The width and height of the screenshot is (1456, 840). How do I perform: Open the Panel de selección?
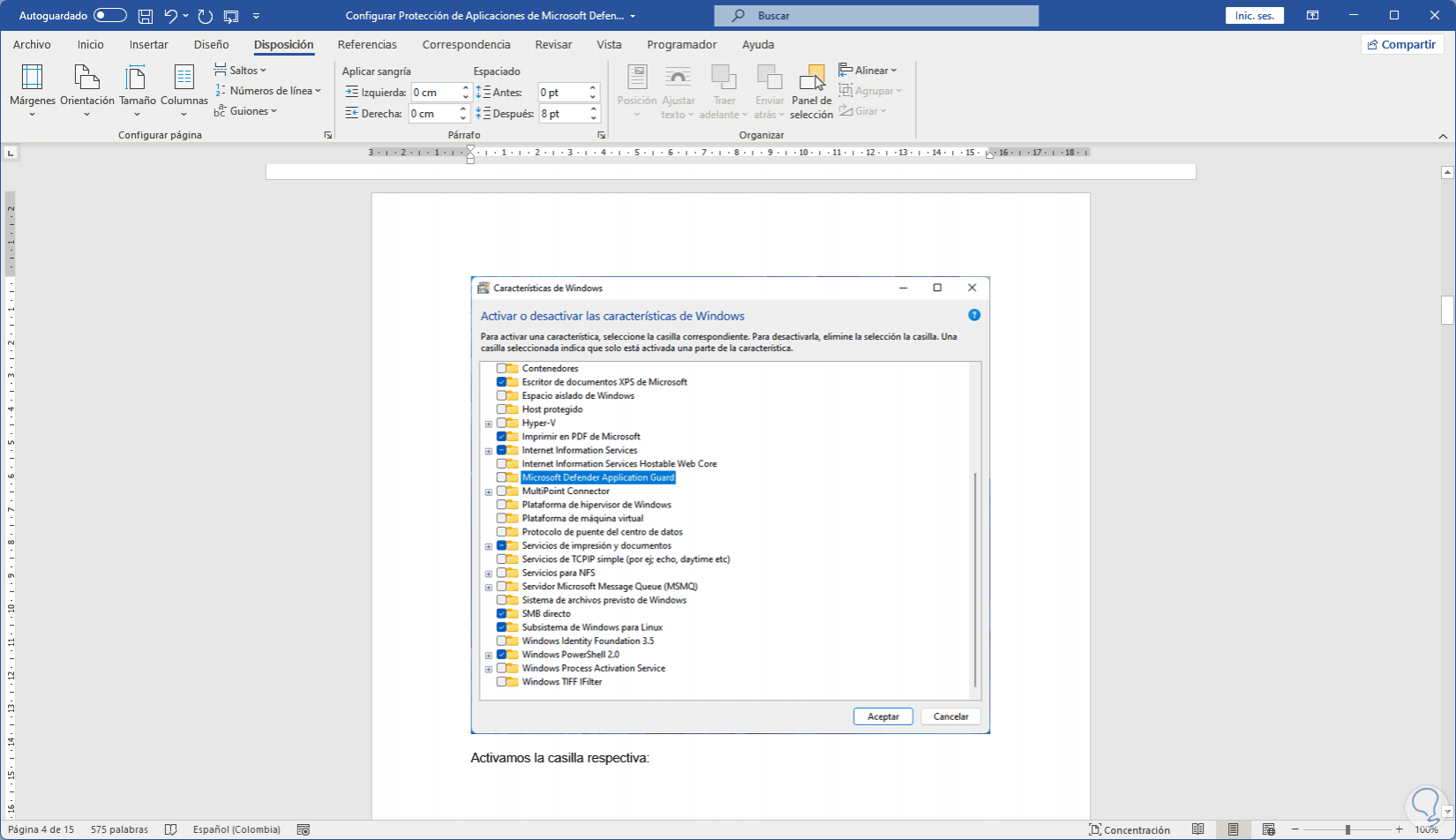[x=812, y=91]
